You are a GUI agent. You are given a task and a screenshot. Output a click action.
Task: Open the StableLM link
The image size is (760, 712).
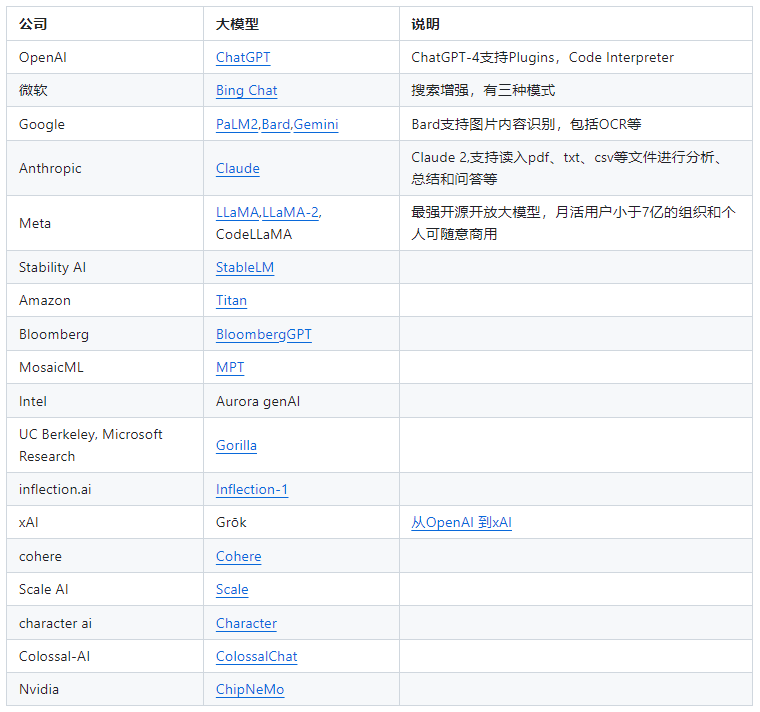pos(245,268)
